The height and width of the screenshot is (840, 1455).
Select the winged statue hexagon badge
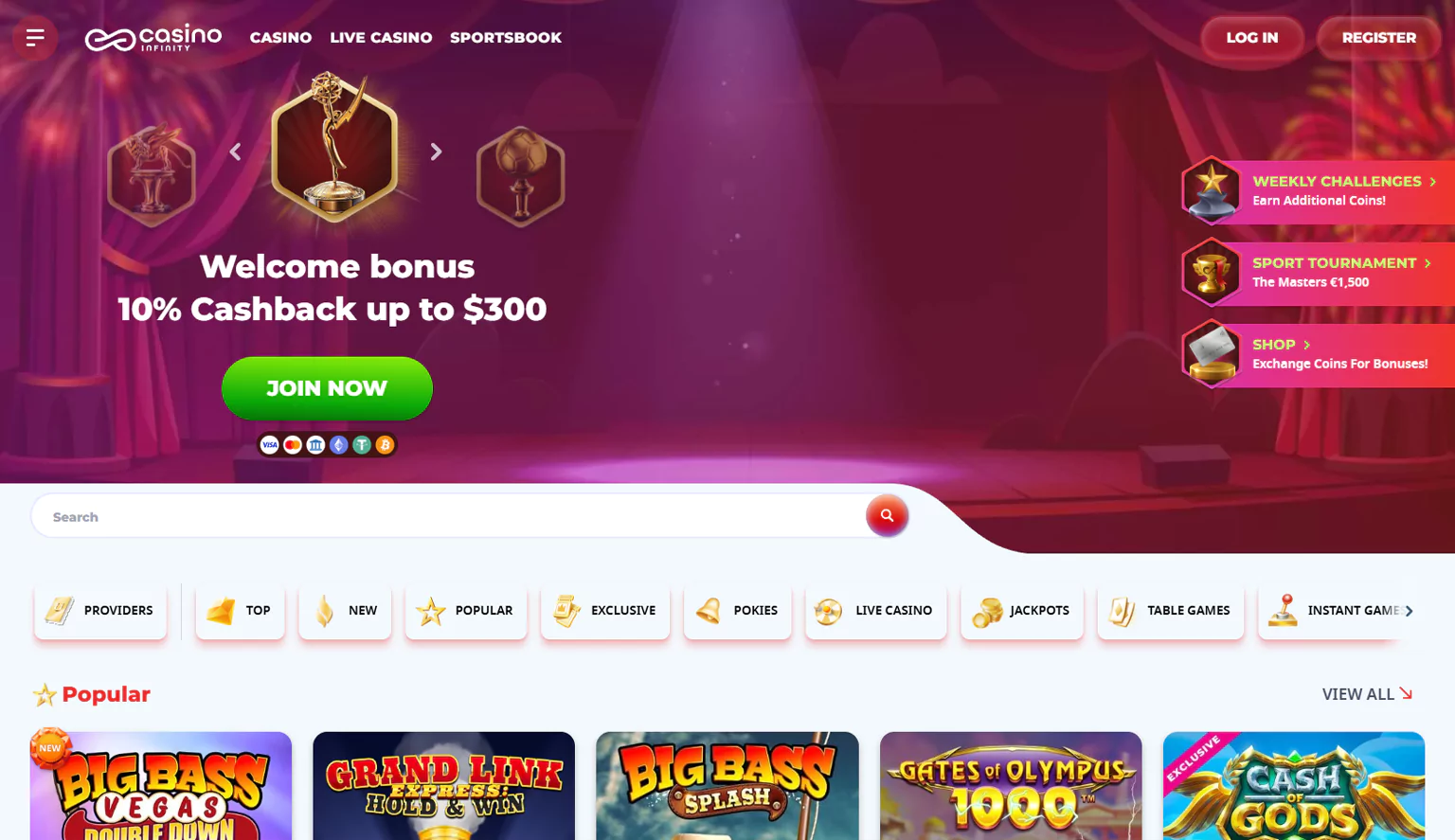[152, 174]
